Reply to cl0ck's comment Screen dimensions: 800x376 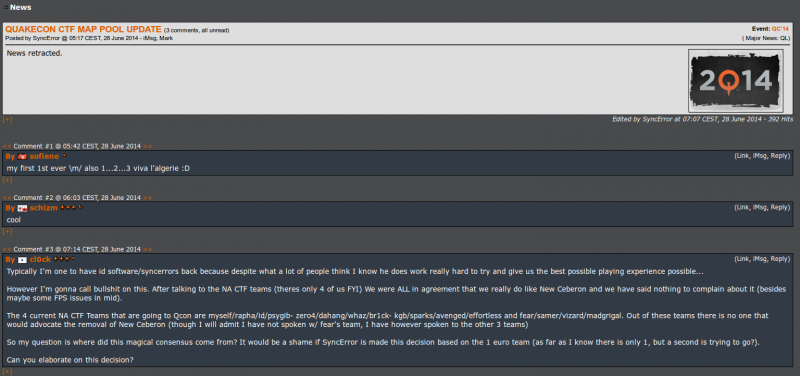[x=779, y=259]
